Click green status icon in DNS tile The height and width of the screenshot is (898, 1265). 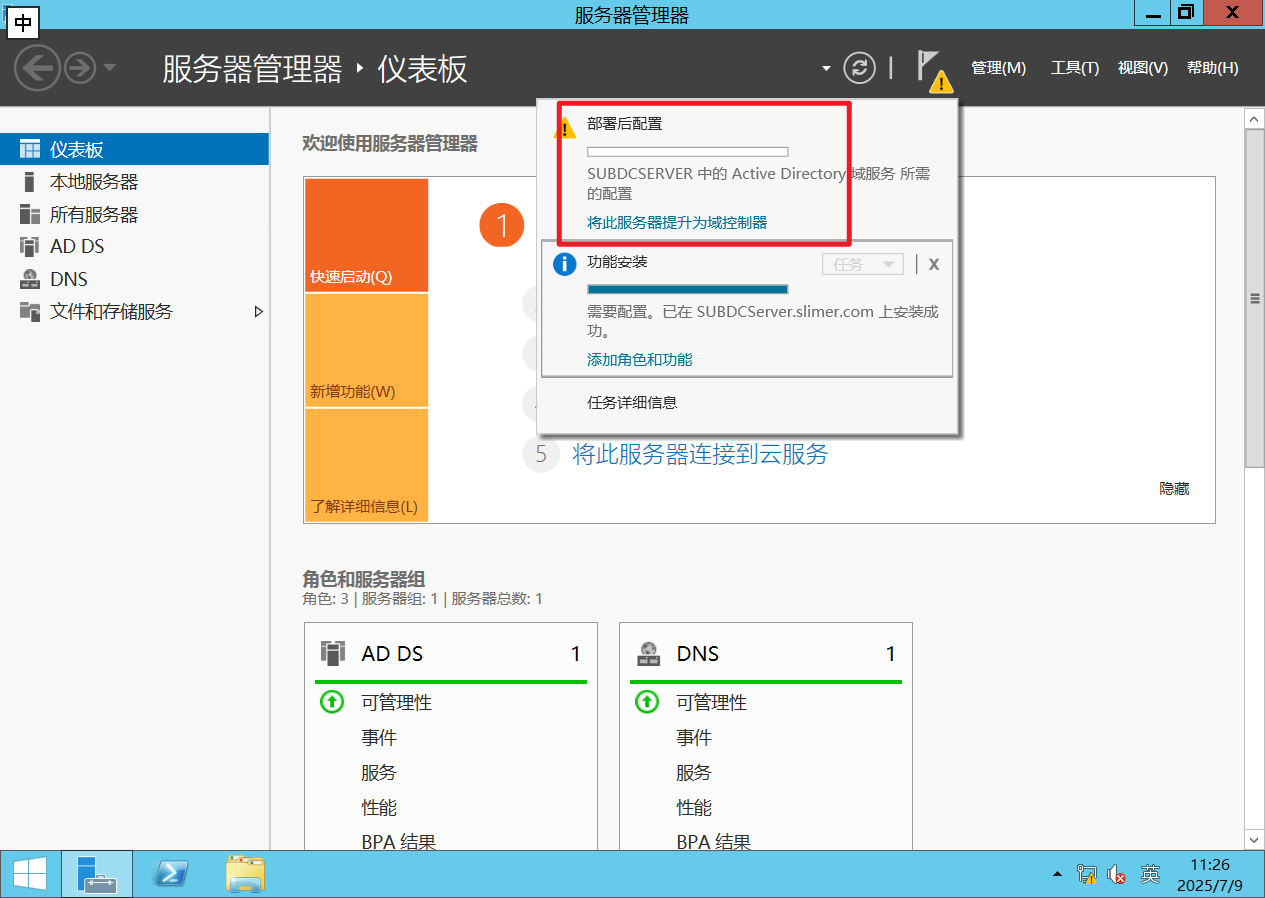[647, 702]
